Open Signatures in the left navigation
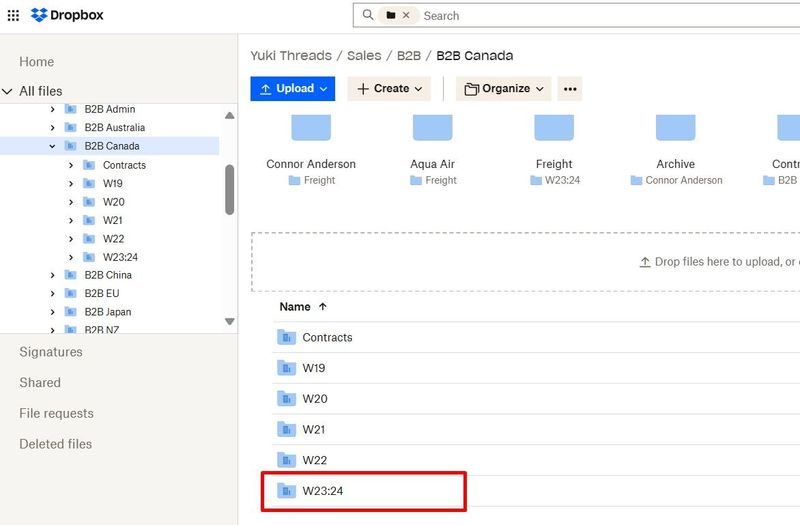The height and width of the screenshot is (525, 800). pos(51,352)
